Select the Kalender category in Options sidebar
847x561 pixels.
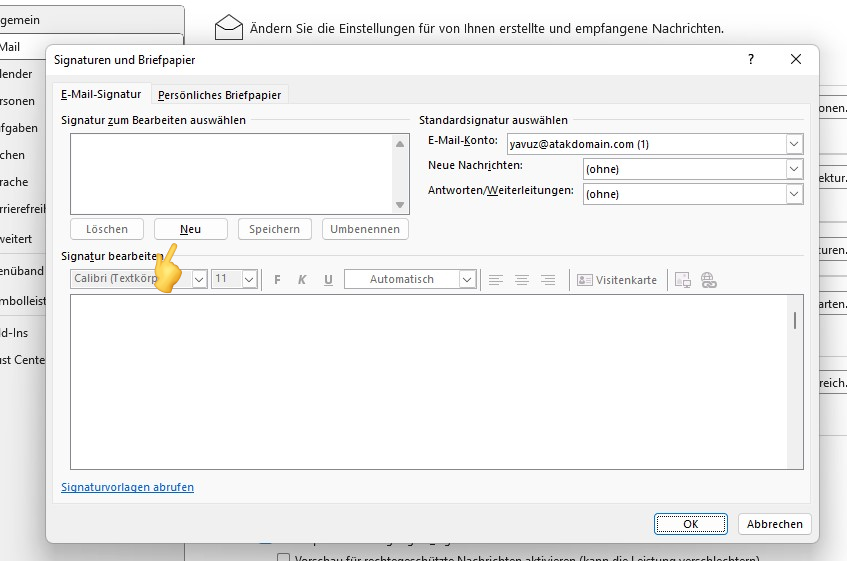point(23,74)
